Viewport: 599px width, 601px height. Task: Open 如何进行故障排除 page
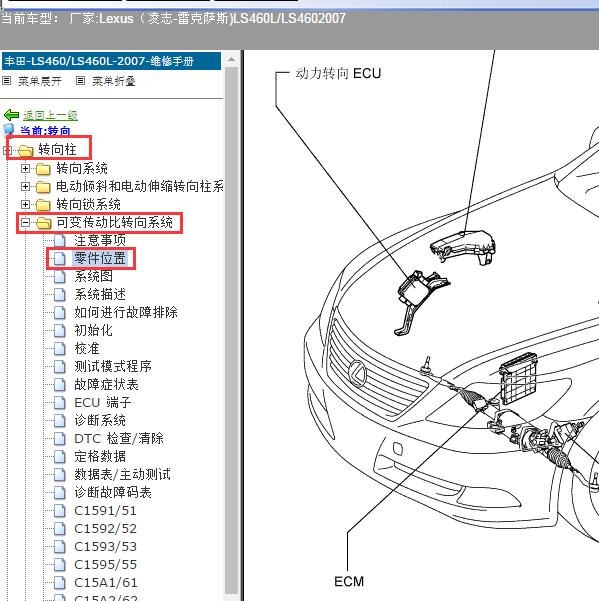tap(126, 312)
